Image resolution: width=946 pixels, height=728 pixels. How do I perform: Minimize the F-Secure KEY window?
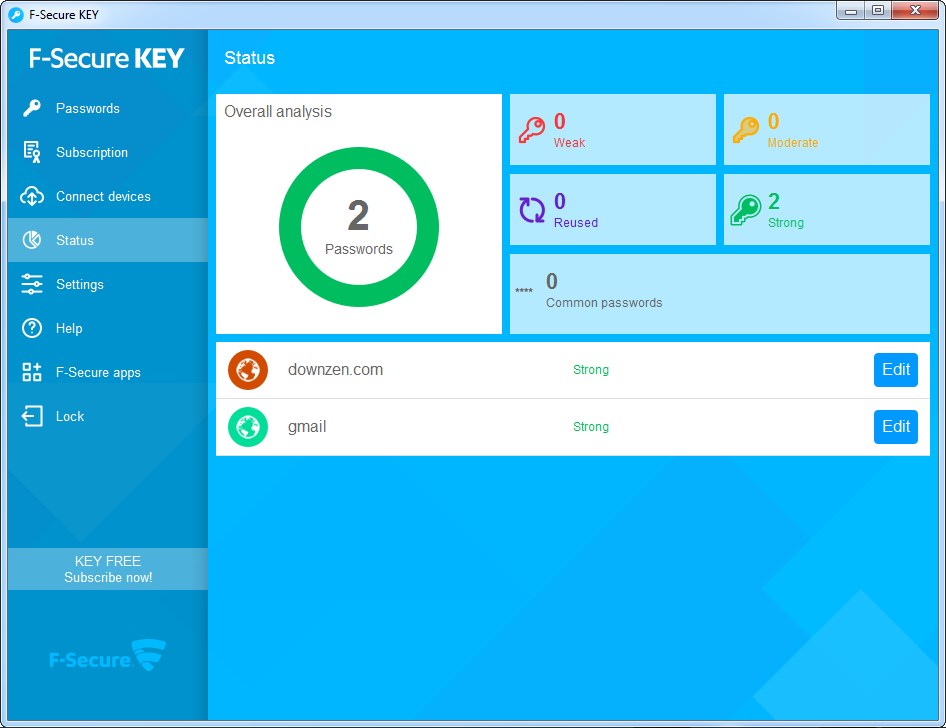[851, 11]
